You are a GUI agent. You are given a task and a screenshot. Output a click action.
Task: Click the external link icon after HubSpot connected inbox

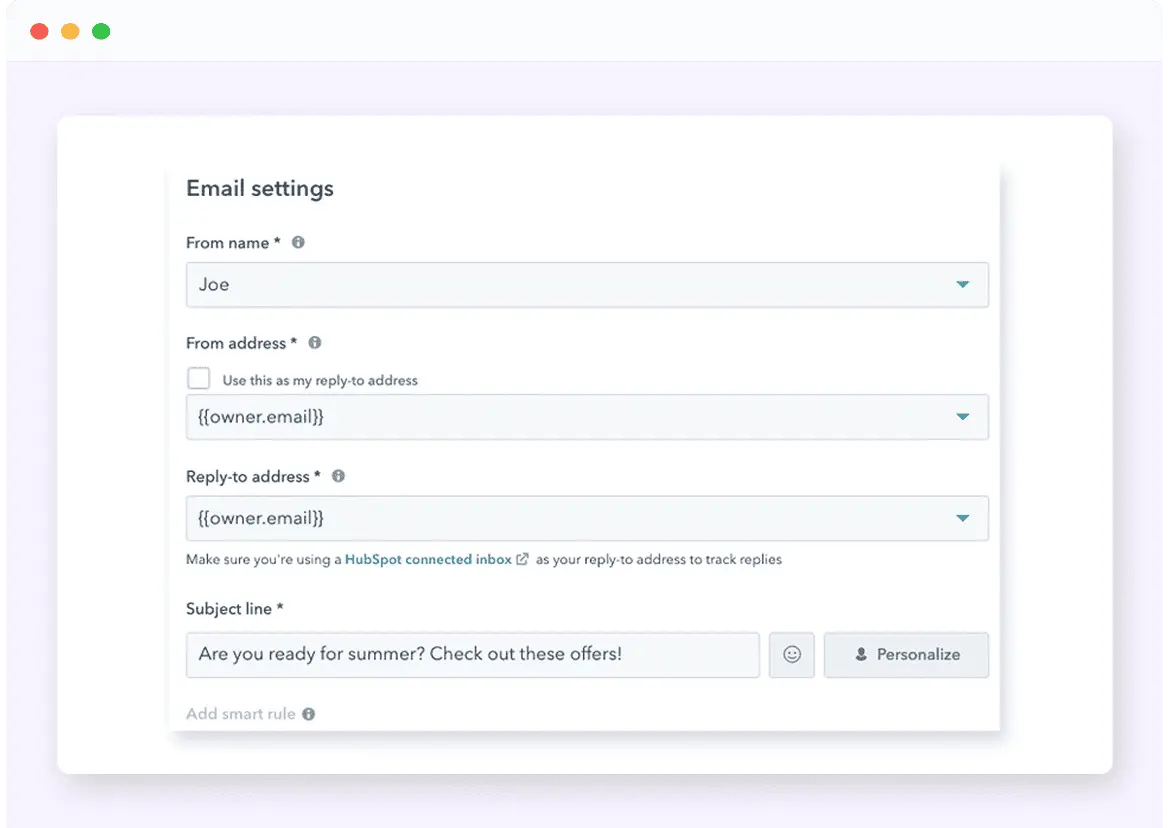pyautogui.click(x=521, y=559)
